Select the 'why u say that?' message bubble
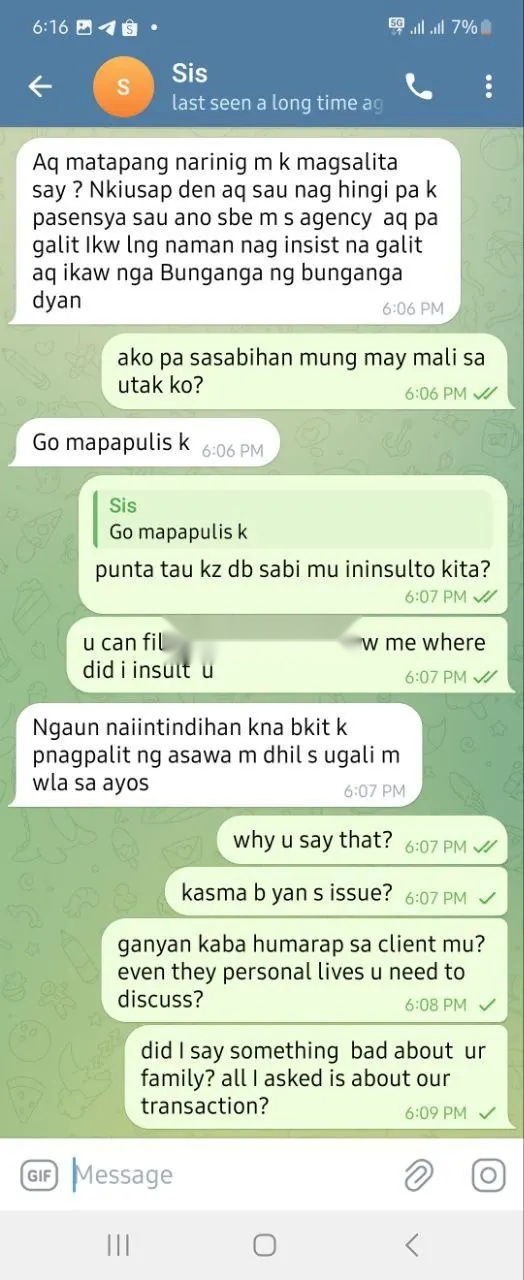This screenshot has width=524, height=1280. point(362,840)
